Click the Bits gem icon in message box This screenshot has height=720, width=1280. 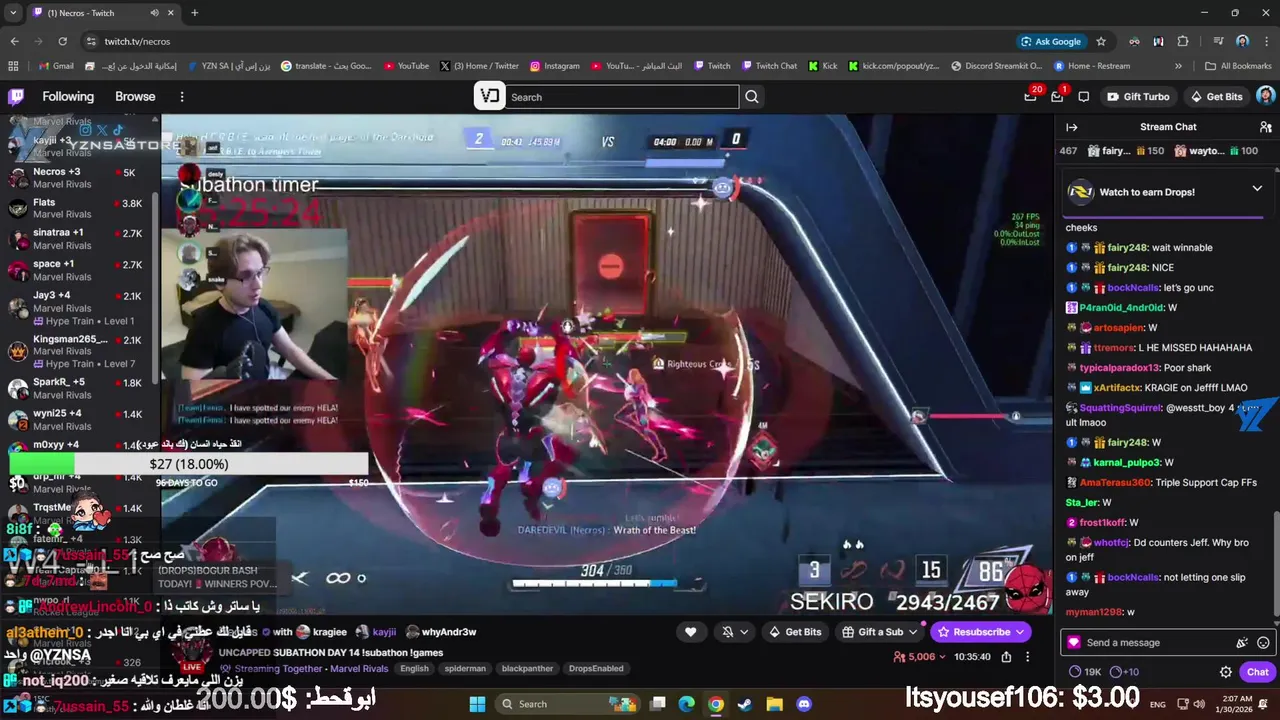1074,643
